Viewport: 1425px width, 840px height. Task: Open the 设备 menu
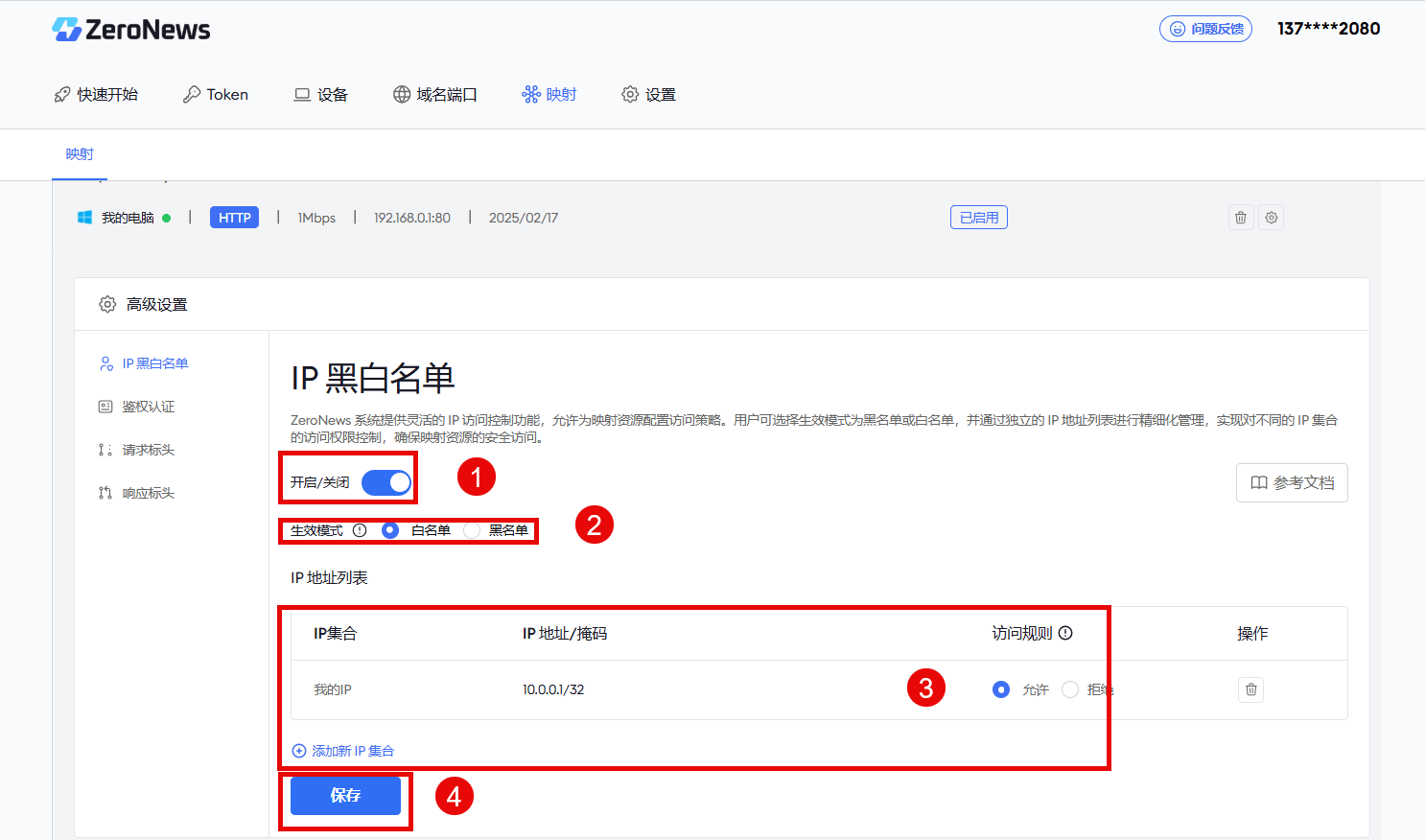(321, 95)
